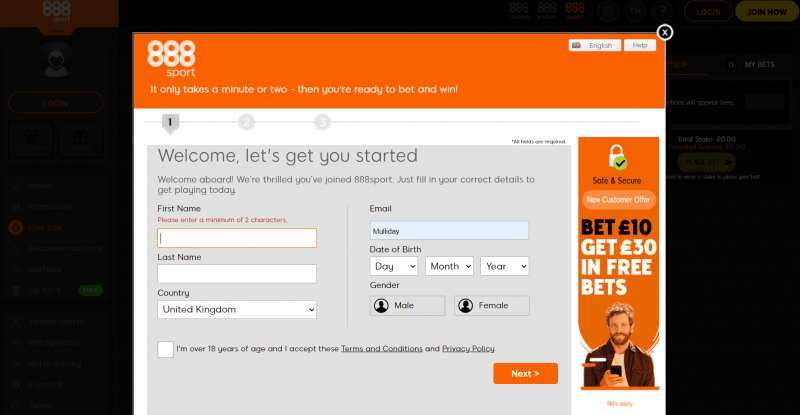Click the settings gear icon in top bar
Screen dimensions: 800x415
tap(608, 11)
